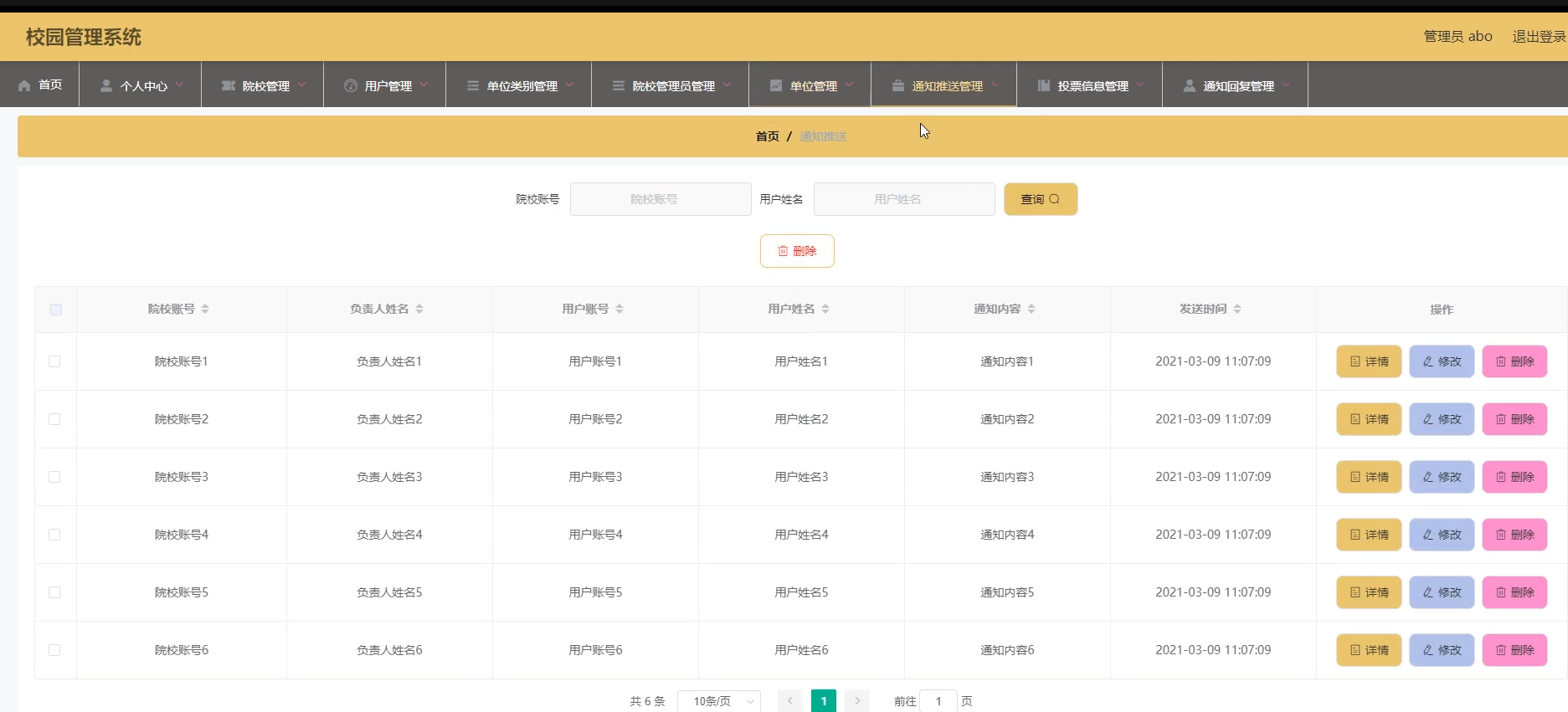This screenshot has height=712, width=1568.
Task: Click 删除 for 院校账号2 row
Action: (x=1514, y=419)
